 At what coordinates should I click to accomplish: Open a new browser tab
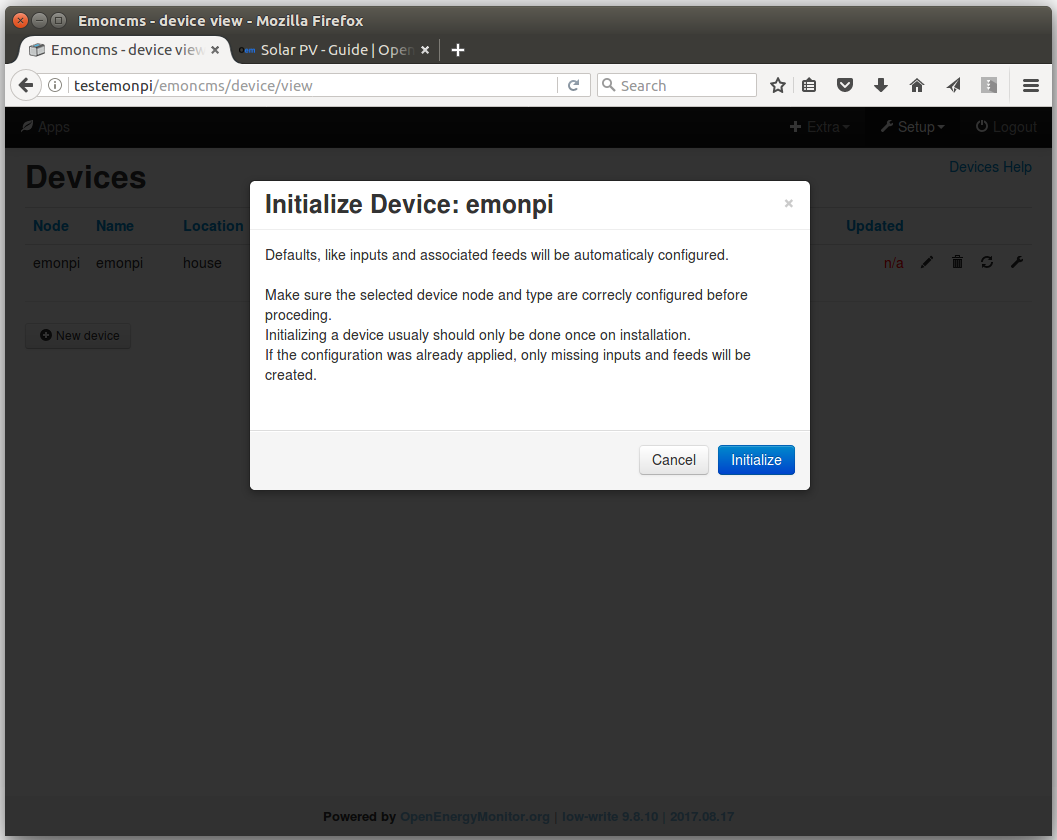pos(458,50)
